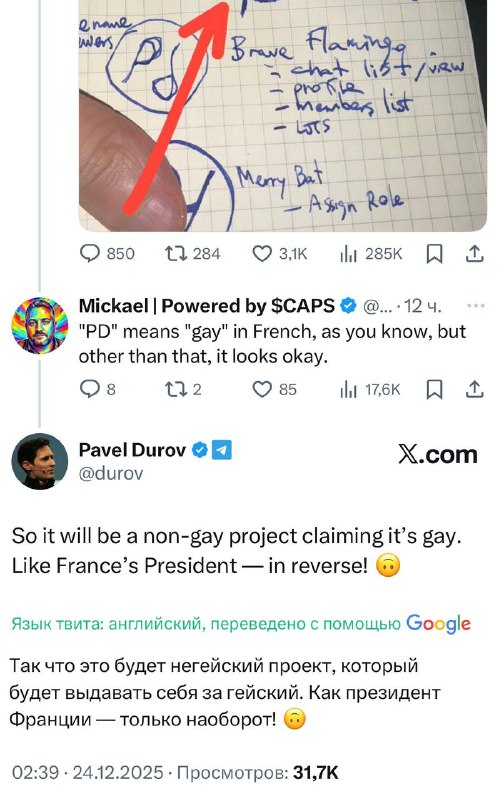Reply to Mickael's tweet with 8 comments
The height and width of the screenshot is (800, 499).
(x=97, y=389)
